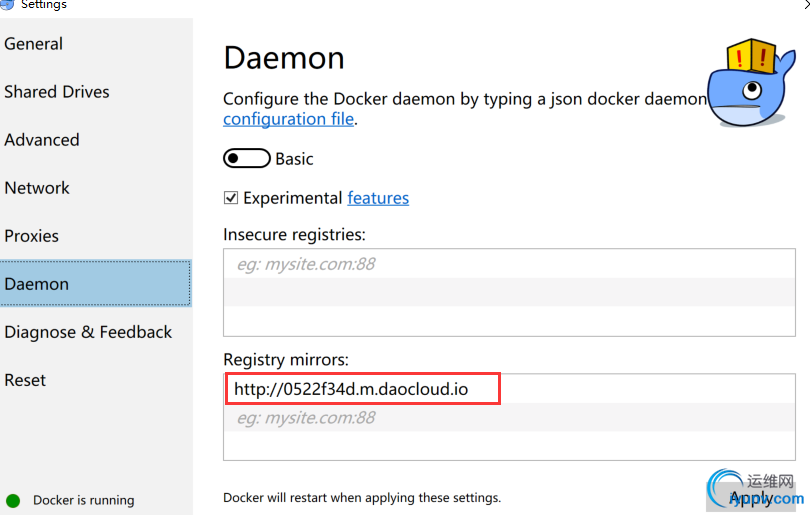The height and width of the screenshot is (515, 810).
Task: Click the empty registry mirror placeholder row
Action: 509,417
